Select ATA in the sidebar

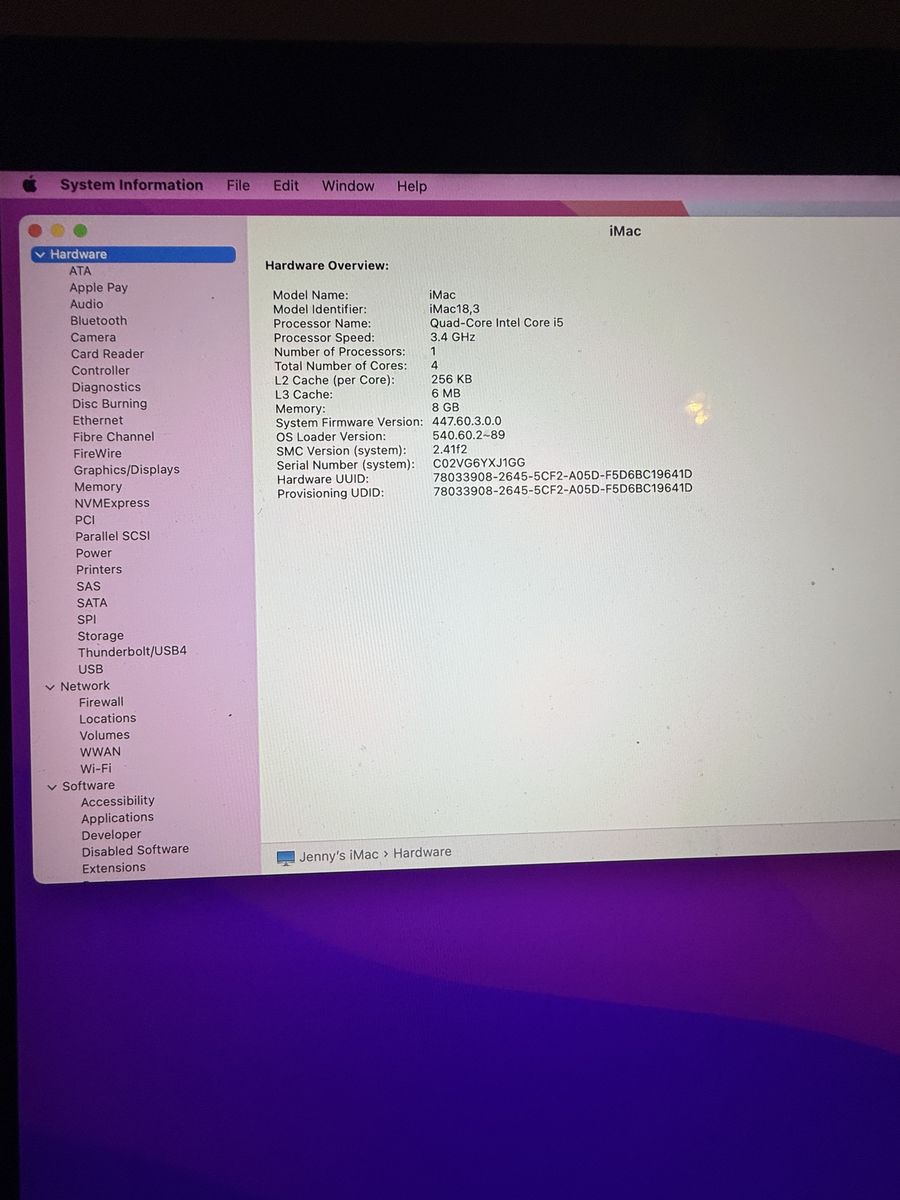click(80, 271)
